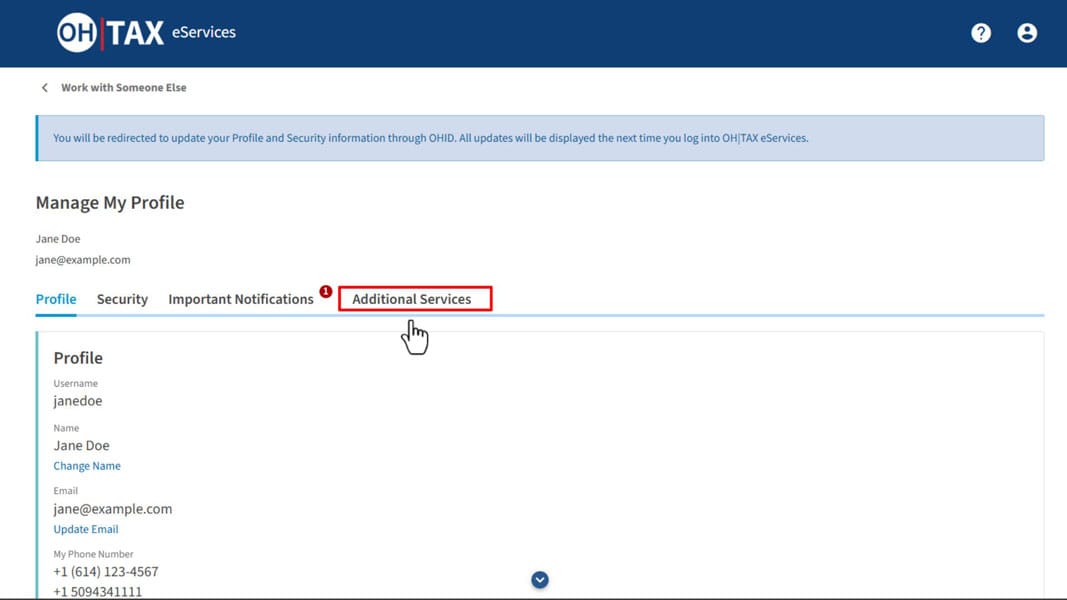Click the Update Email link
Viewport: 1067px width, 600px height.
point(86,529)
